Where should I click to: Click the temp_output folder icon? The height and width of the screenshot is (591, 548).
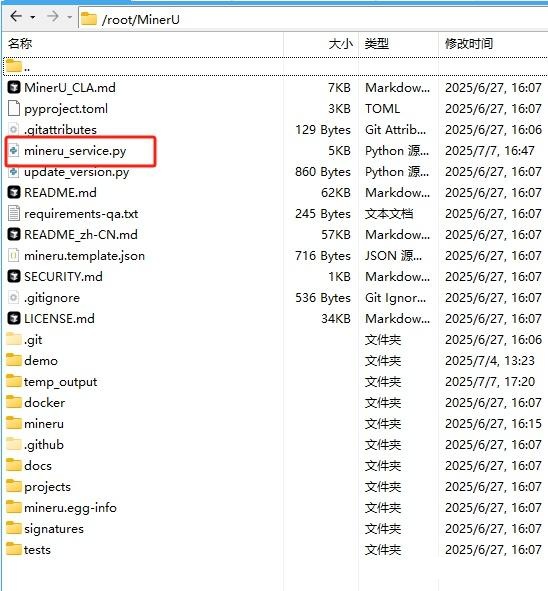[x=14, y=381]
